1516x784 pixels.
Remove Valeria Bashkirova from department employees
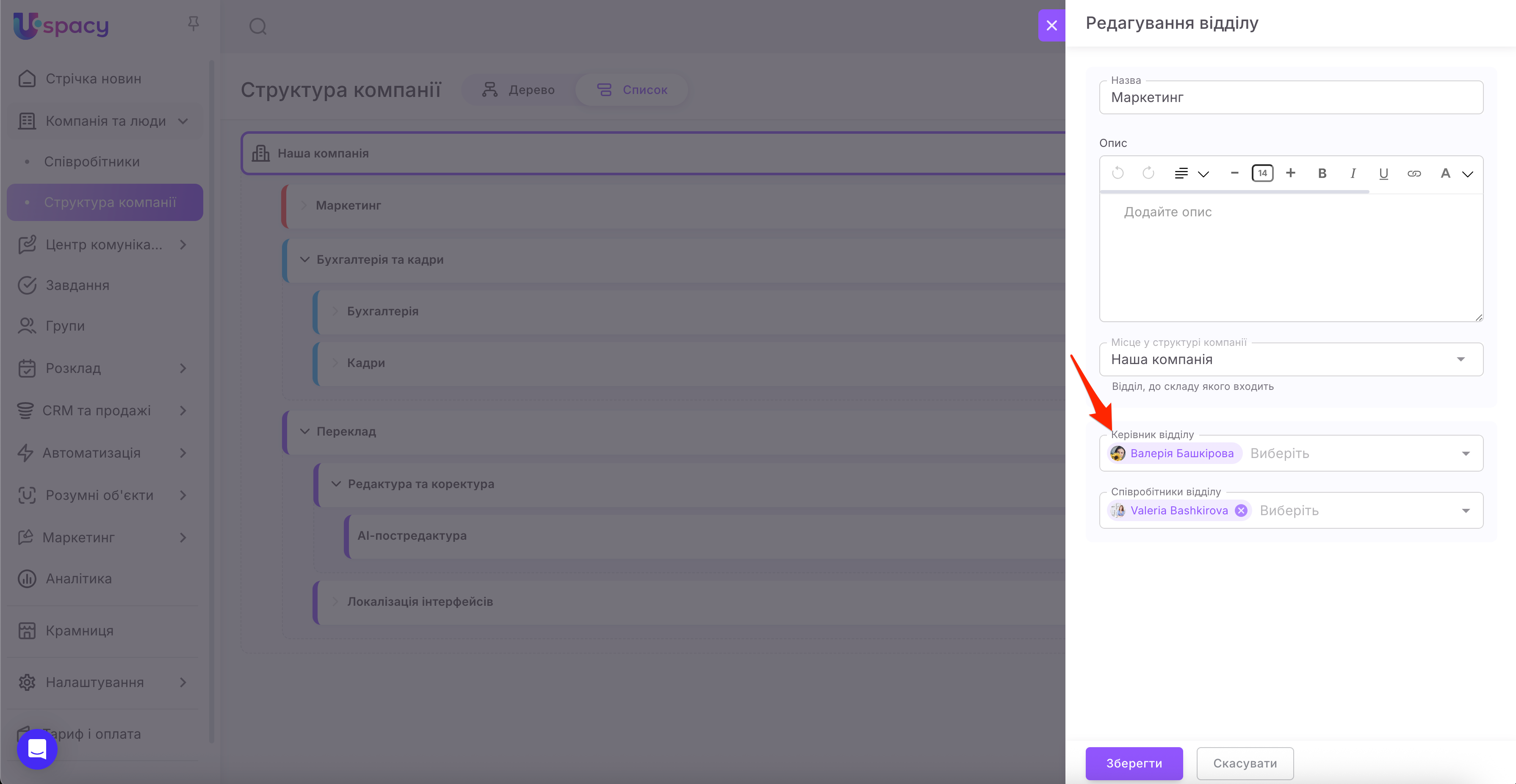[1241, 511]
